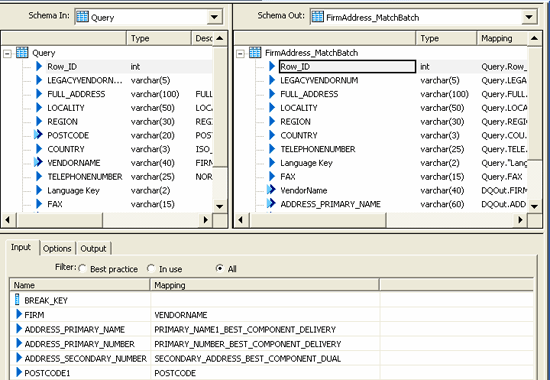Click the FIRM field icon in input list
The image size is (550, 380).
pos(19,314)
